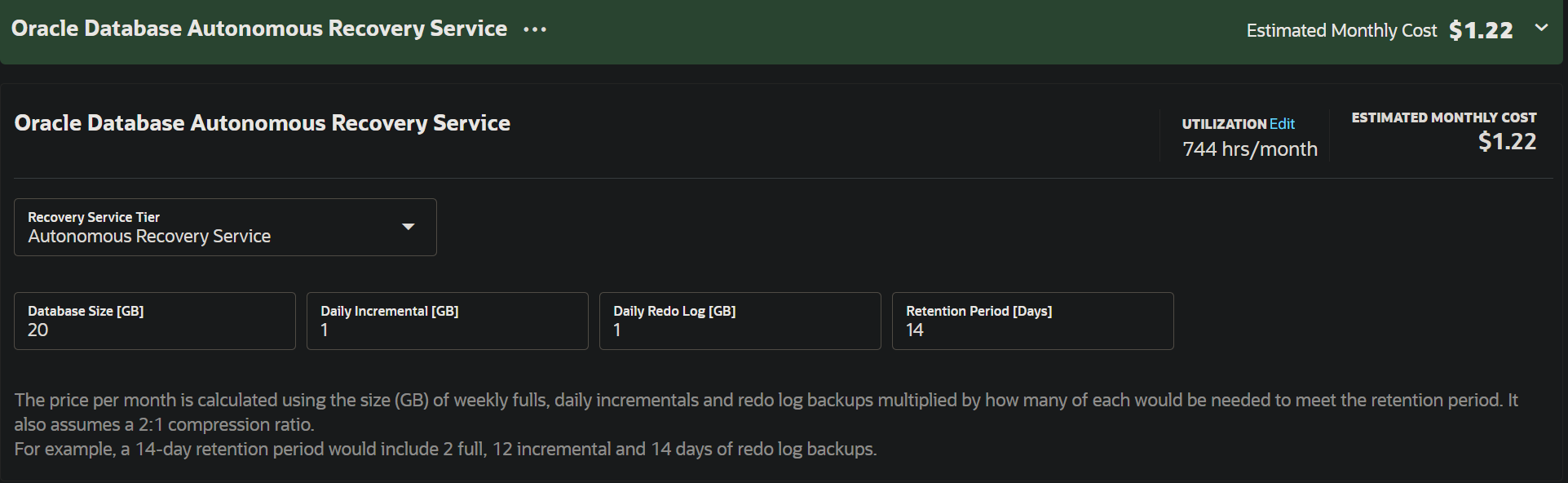Focus the Database Size [GB] field

[x=155, y=321]
